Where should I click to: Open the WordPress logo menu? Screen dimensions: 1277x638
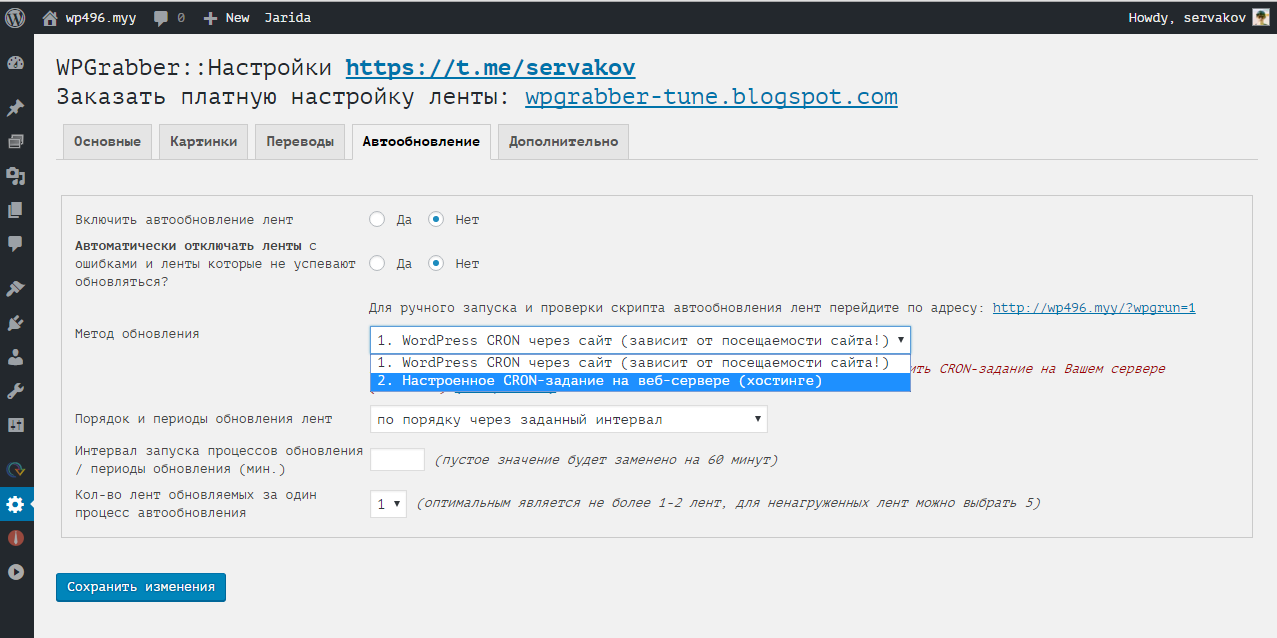(16, 17)
